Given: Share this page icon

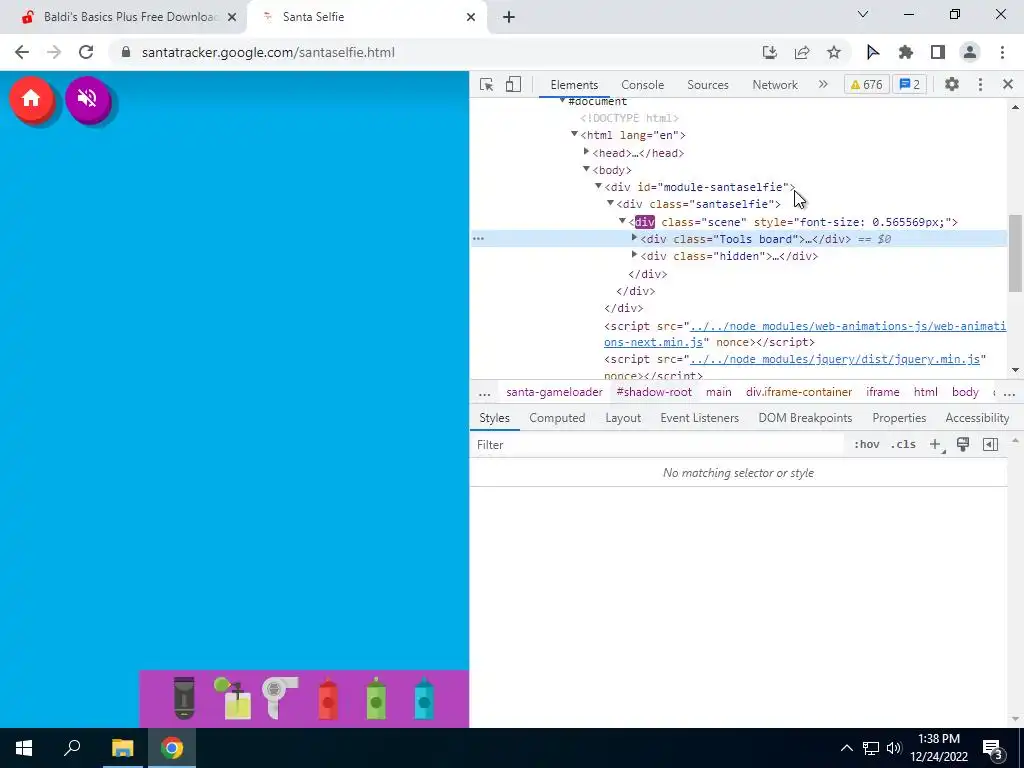Looking at the screenshot, I should click(802, 52).
